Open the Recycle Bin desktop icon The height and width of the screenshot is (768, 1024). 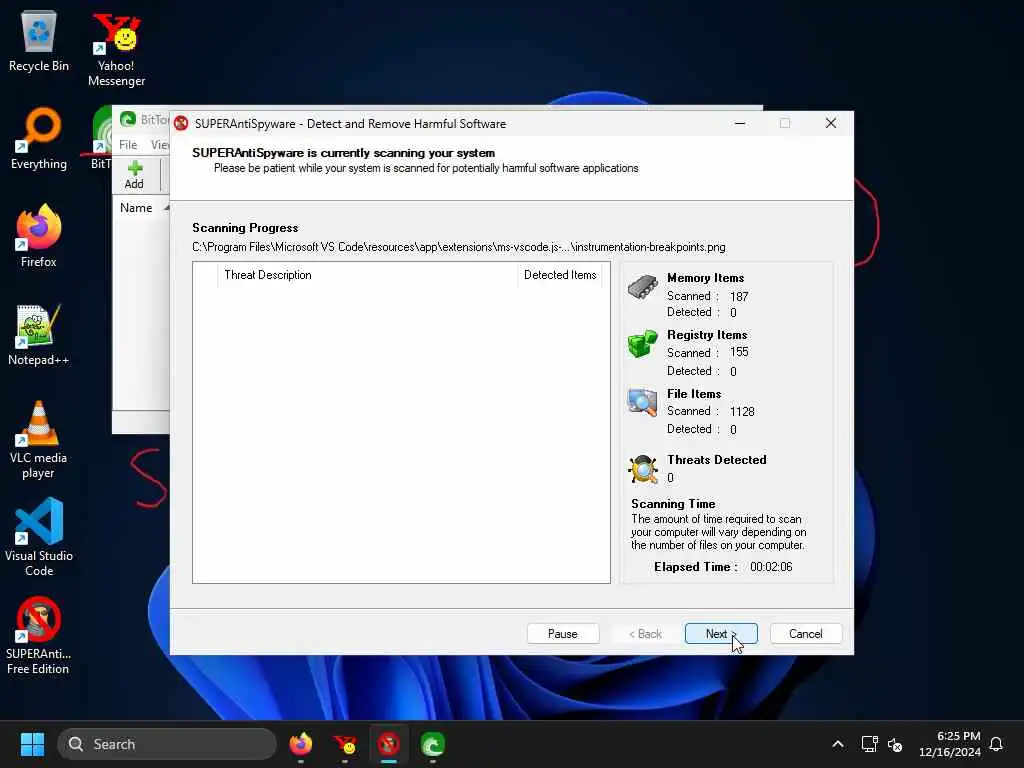pyautogui.click(x=39, y=40)
